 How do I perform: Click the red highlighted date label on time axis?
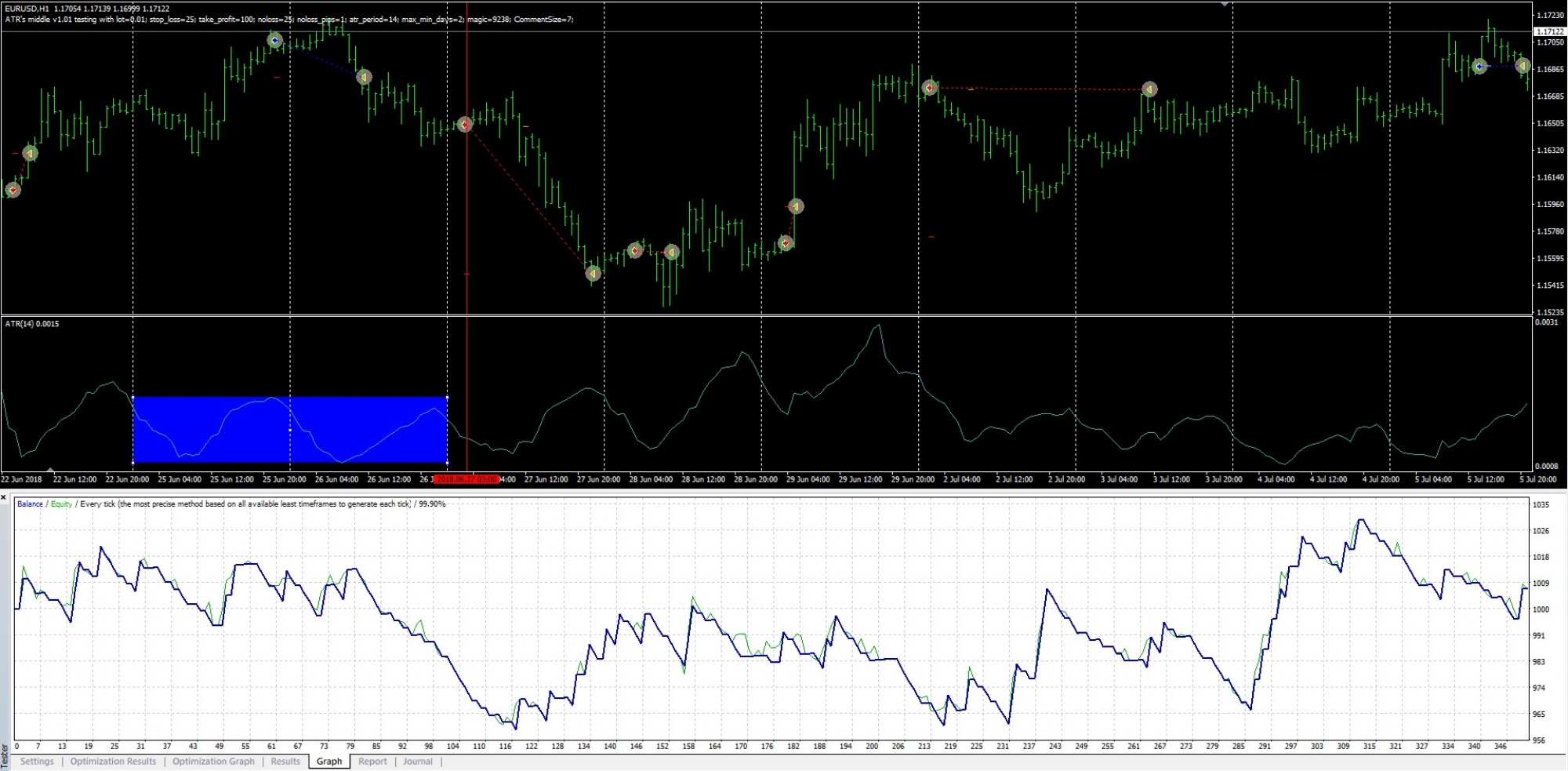pyautogui.click(x=466, y=479)
